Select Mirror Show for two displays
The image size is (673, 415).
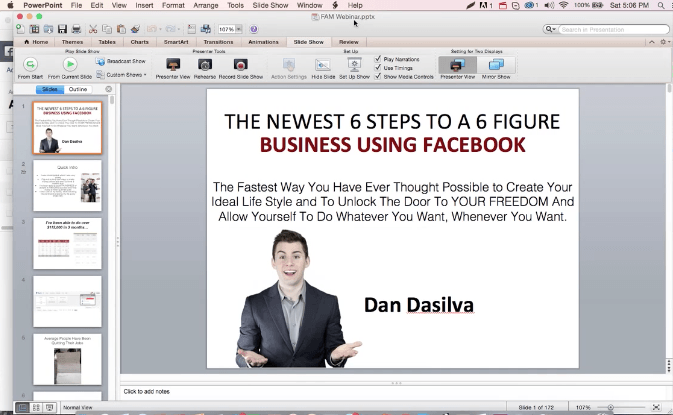496,68
